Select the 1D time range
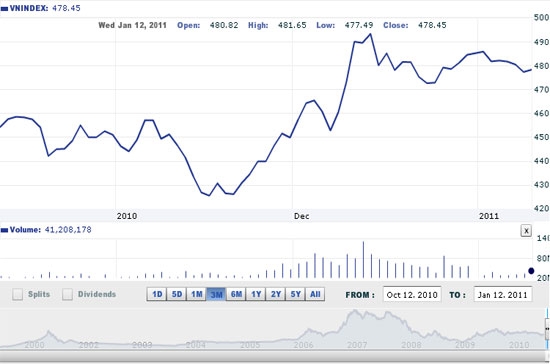This screenshot has height=364, width=550. 157,294
